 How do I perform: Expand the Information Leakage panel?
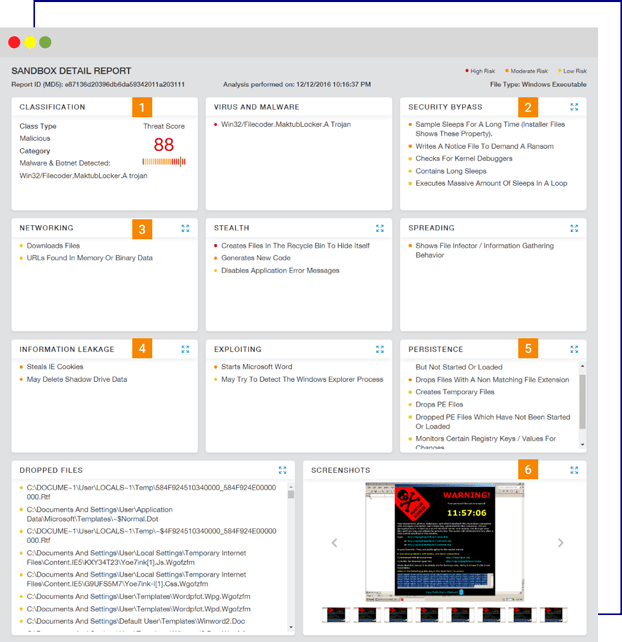click(x=186, y=350)
